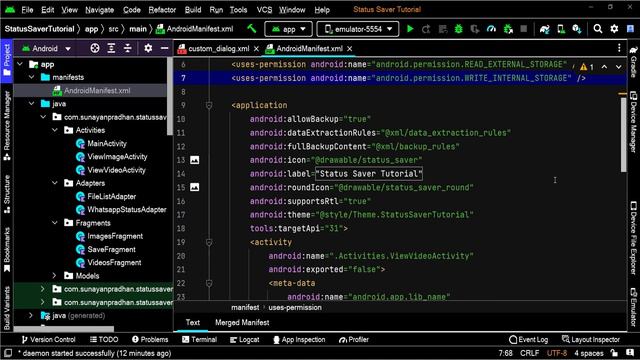Click project tree horizontal scrollbar
The image size is (640, 360).
tap(64, 329)
